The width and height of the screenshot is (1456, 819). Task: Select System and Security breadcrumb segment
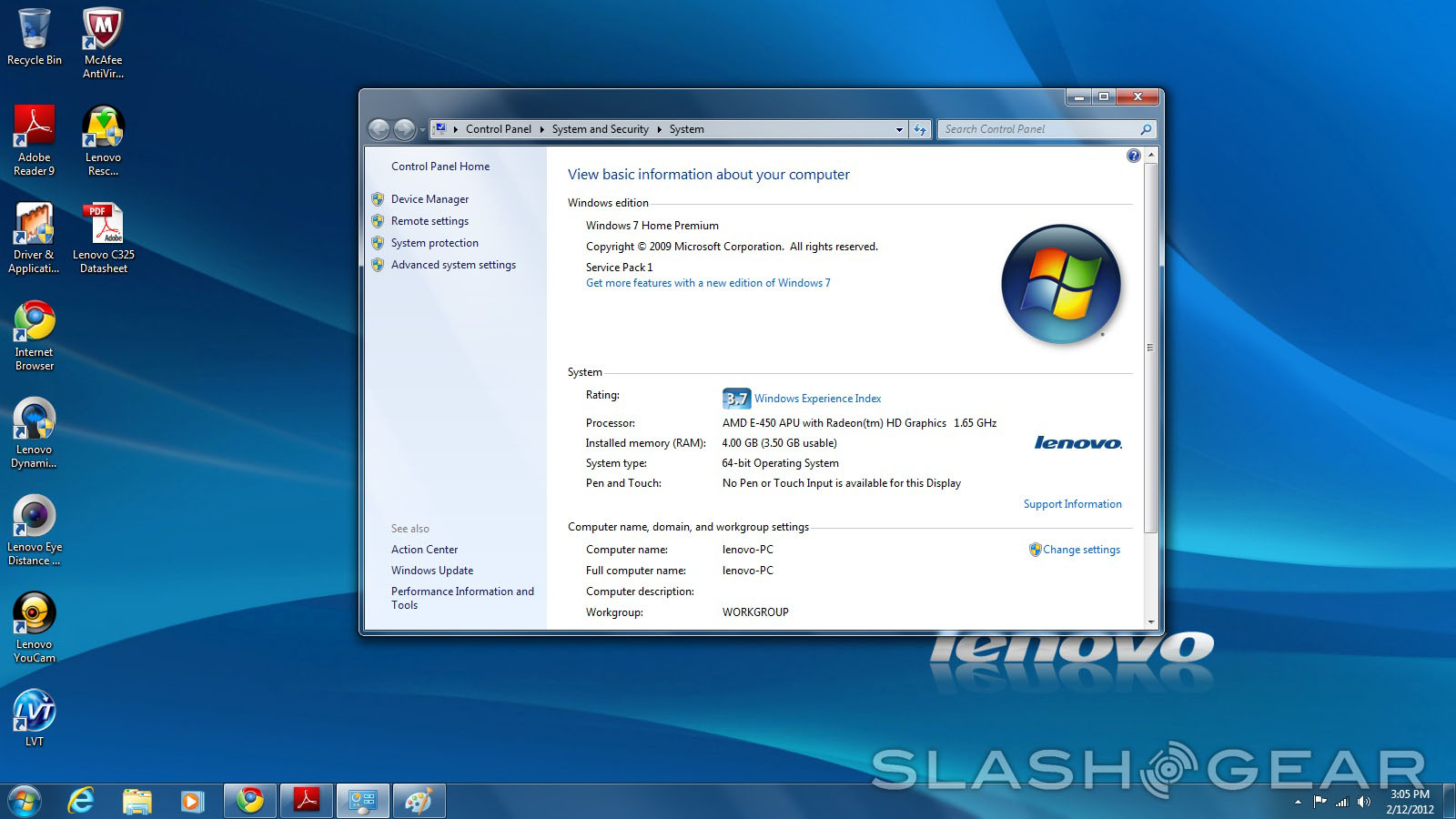pos(601,129)
